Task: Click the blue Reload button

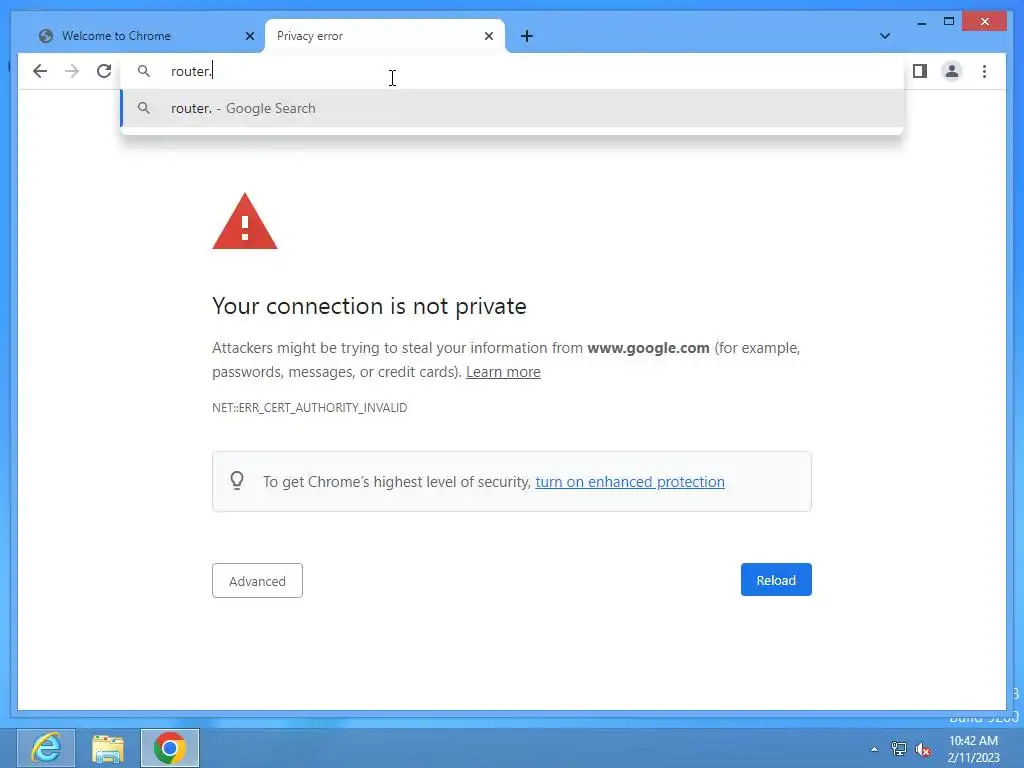Action: coord(776,580)
